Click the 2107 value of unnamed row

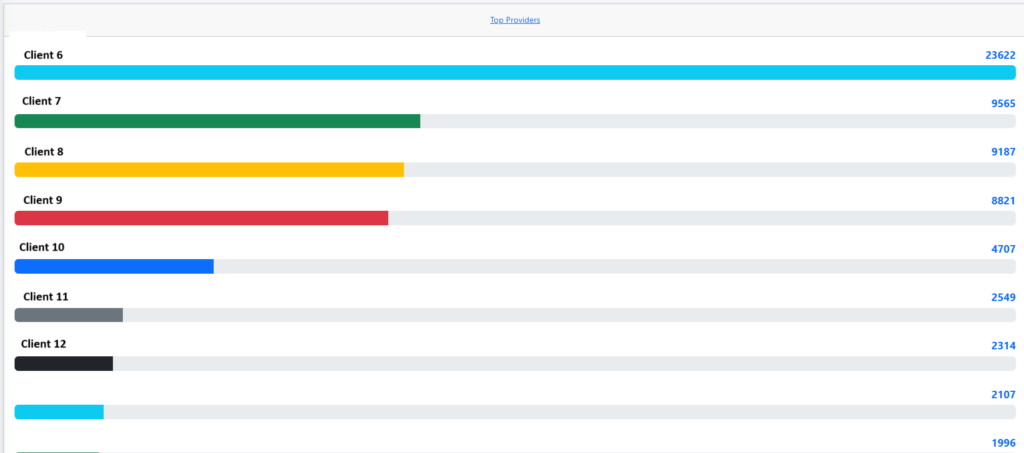pyautogui.click(x=1003, y=394)
